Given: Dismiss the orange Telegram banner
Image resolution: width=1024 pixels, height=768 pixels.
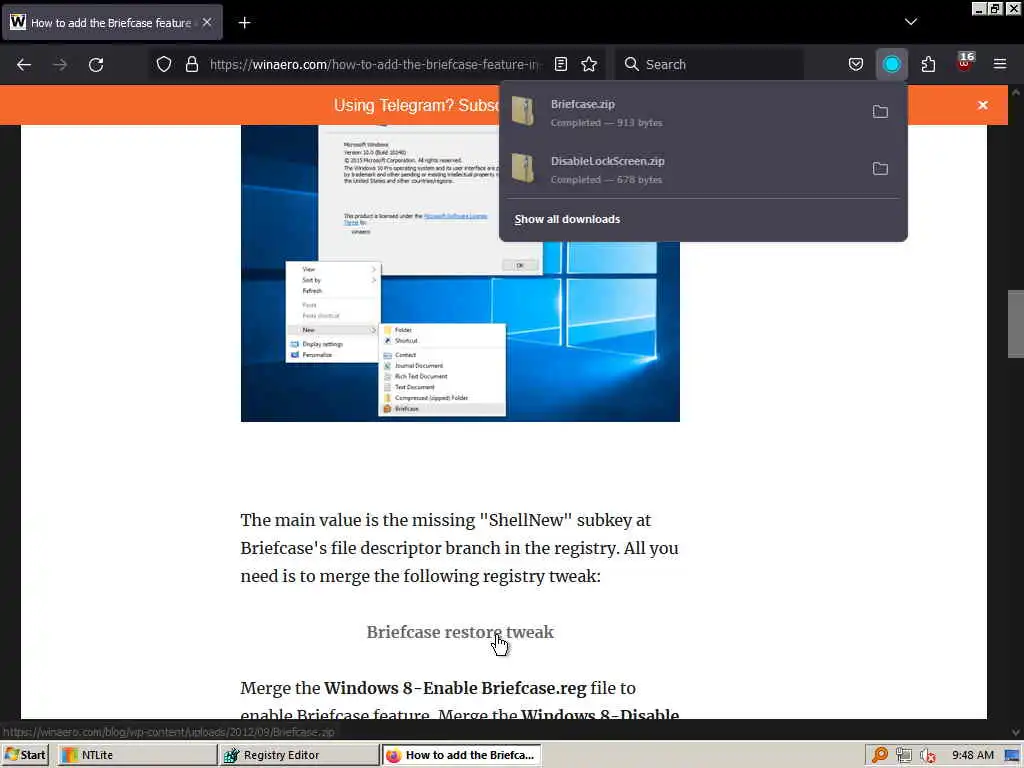Looking at the screenshot, I should 983,105.
